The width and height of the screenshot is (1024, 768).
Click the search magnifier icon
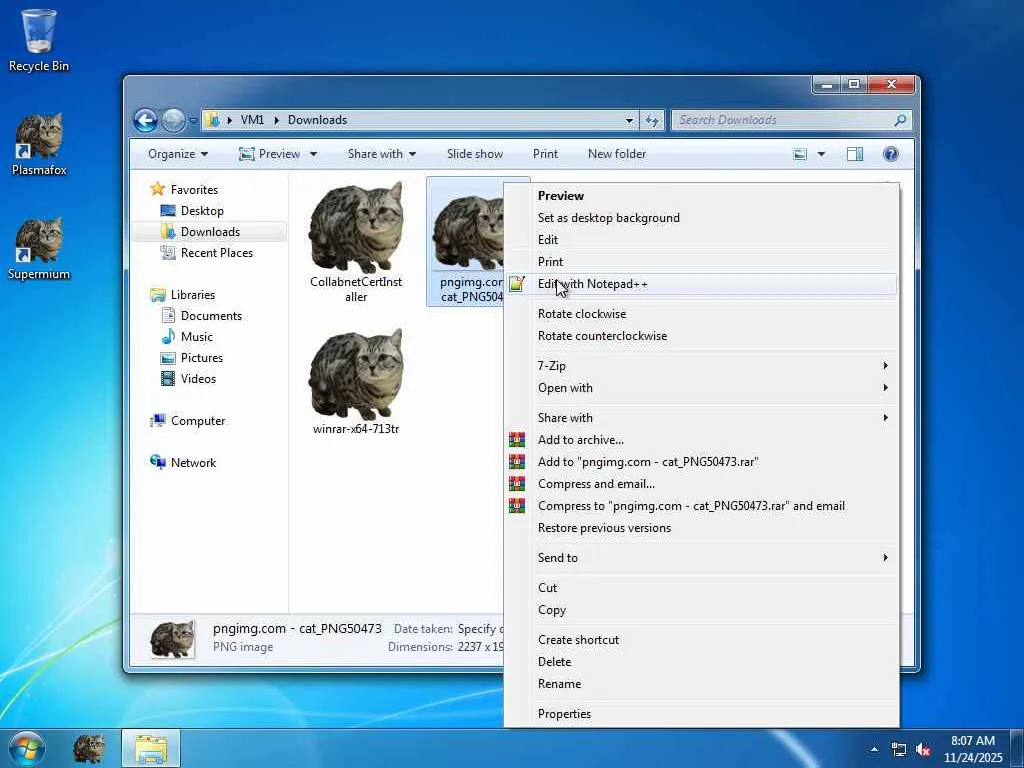pos(900,120)
